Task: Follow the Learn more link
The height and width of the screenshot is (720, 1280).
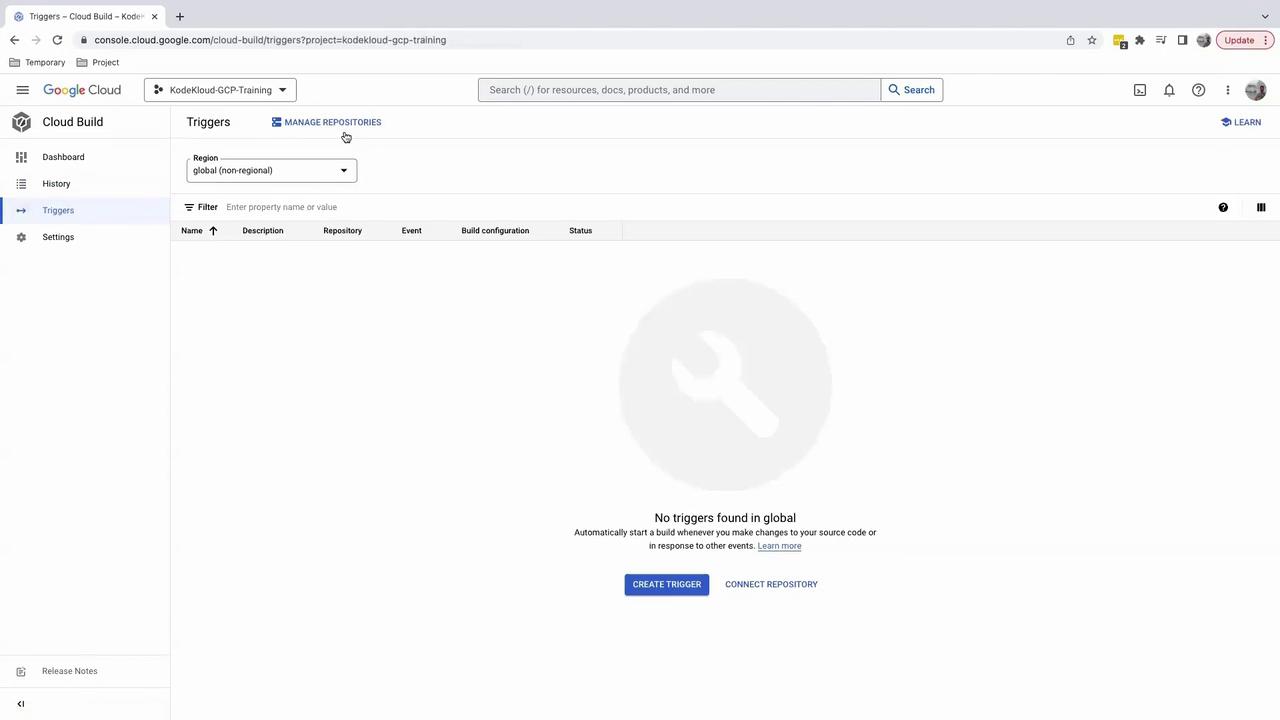Action: pos(779,546)
